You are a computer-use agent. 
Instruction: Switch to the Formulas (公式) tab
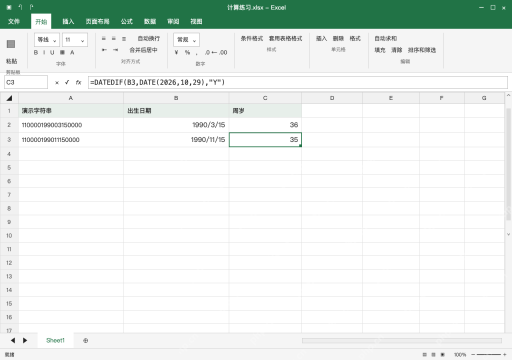click(127, 22)
